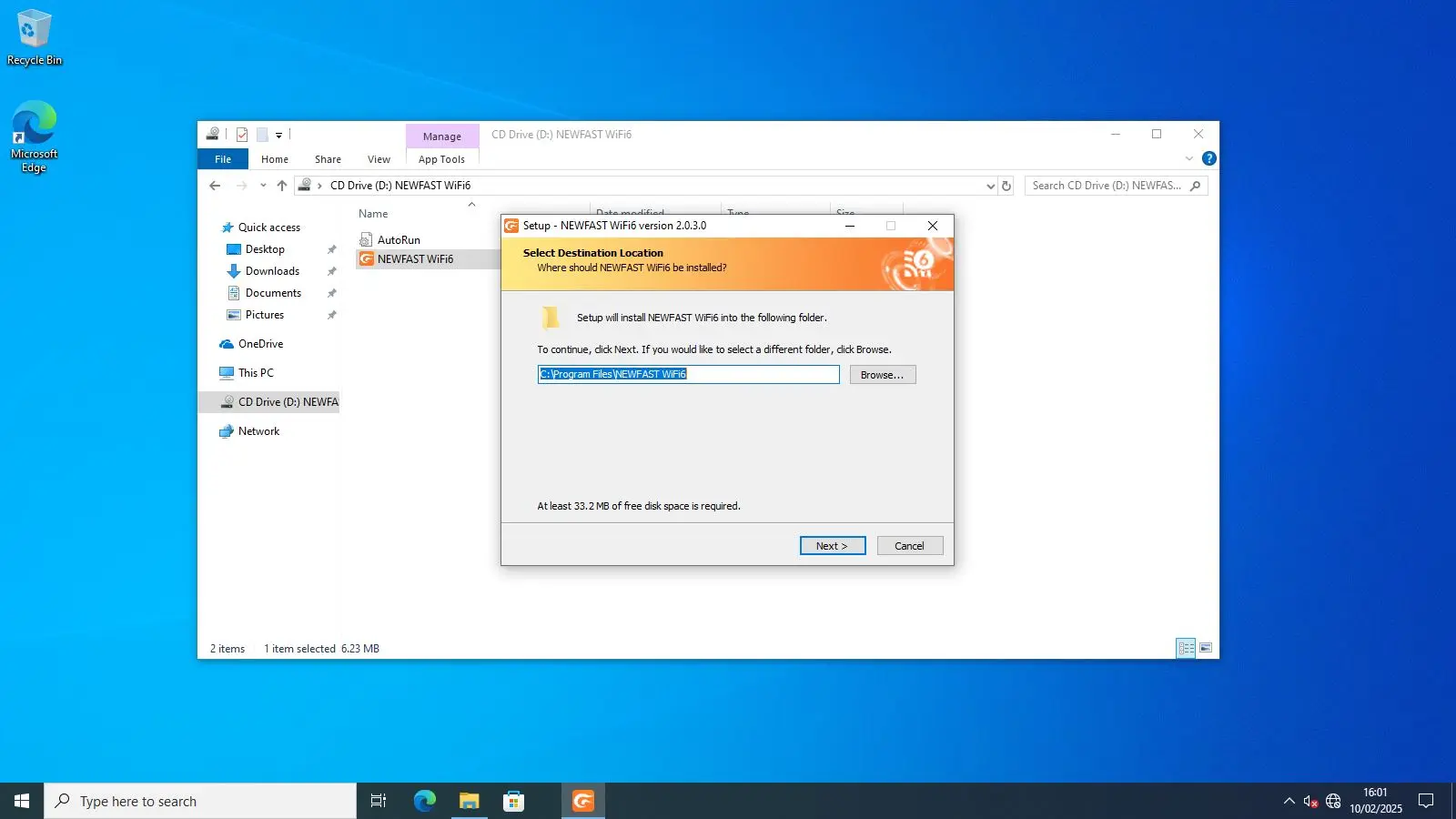The width and height of the screenshot is (1456, 819).
Task: Select the AutoRun file in list
Action: pos(399,240)
